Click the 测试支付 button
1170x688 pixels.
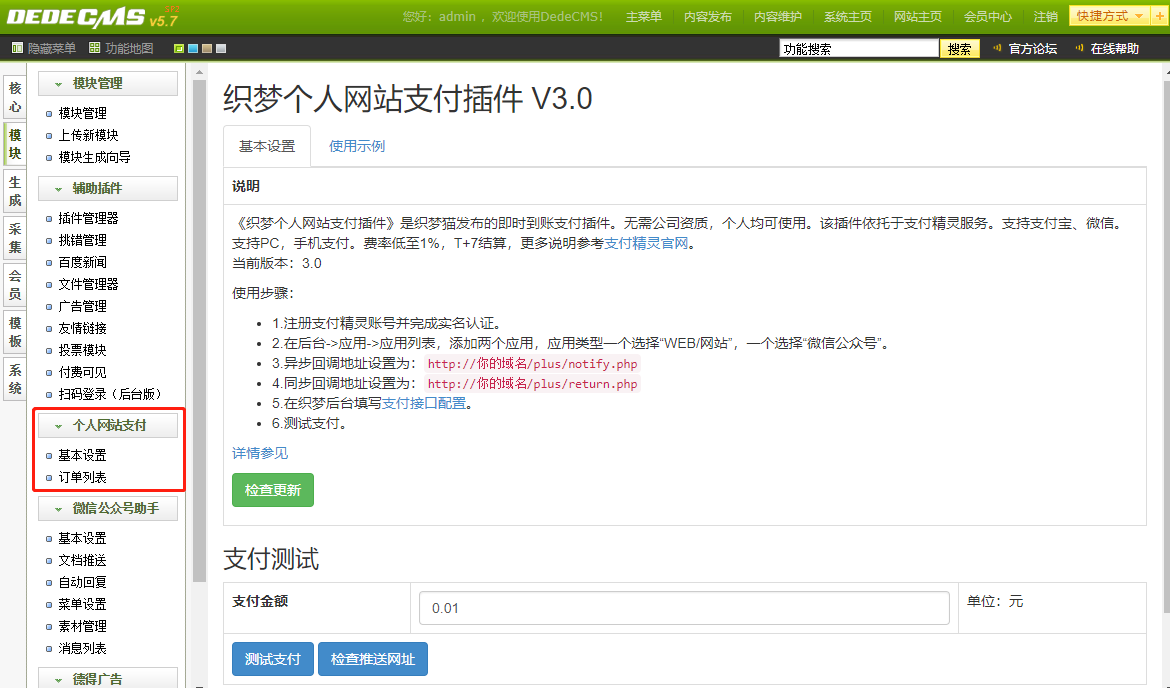pyautogui.click(x=273, y=659)
